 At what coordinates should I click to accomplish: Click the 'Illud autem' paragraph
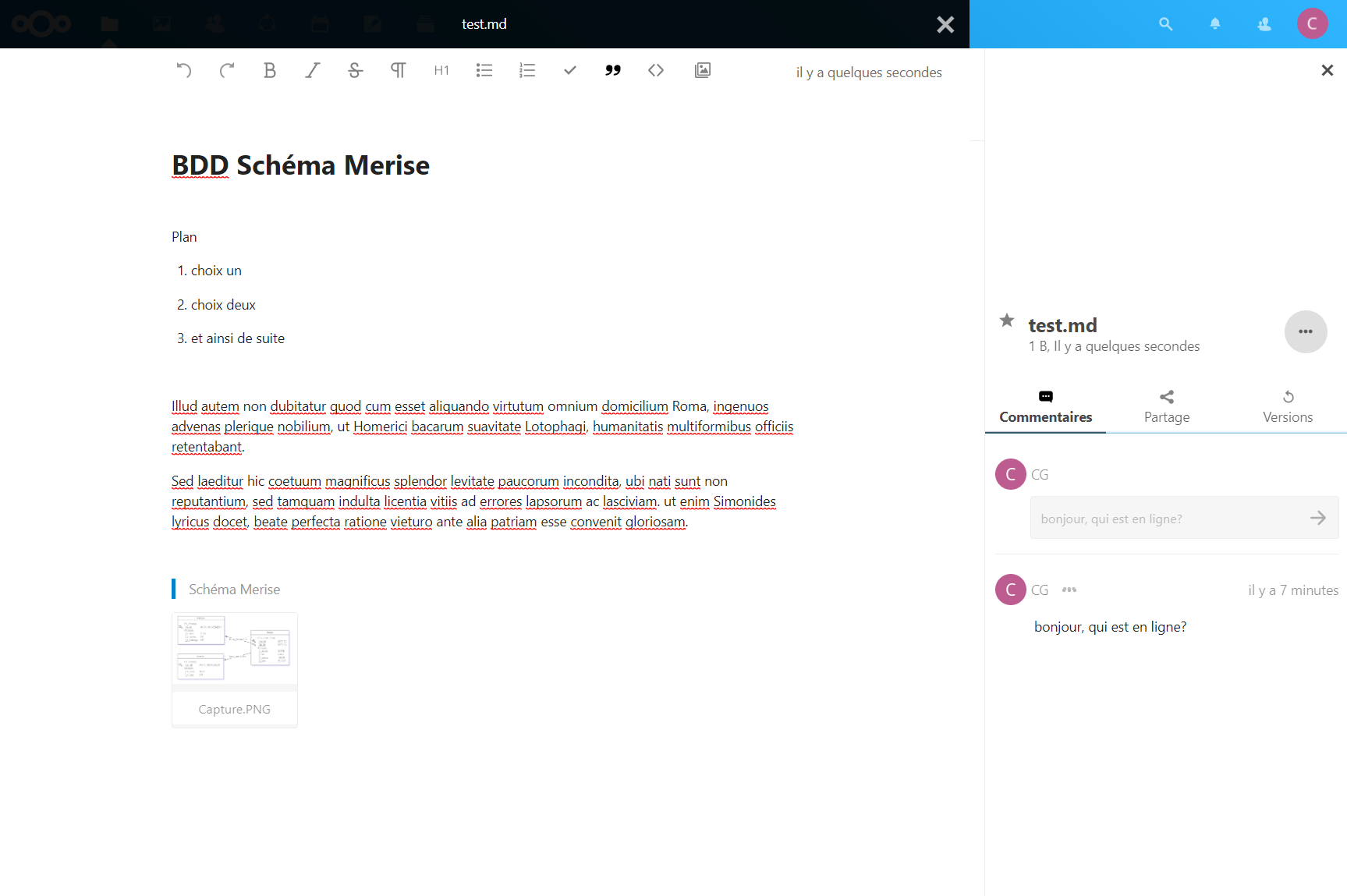point(482,427)
